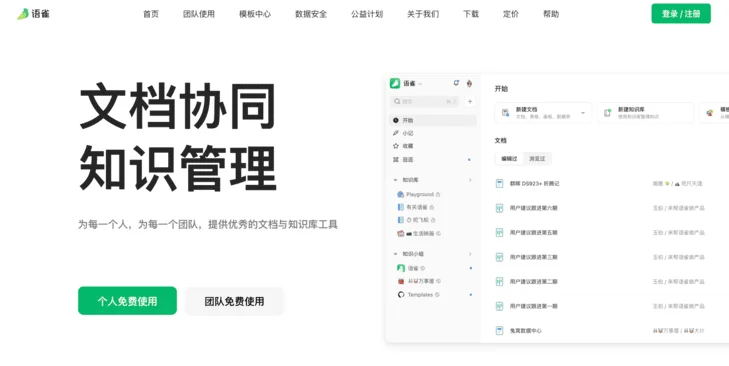Click the sheet icon for 用户建议跟进第一期
Image resolution: width=729 pixels, height=366 pixels.
(x=499, y=306)
